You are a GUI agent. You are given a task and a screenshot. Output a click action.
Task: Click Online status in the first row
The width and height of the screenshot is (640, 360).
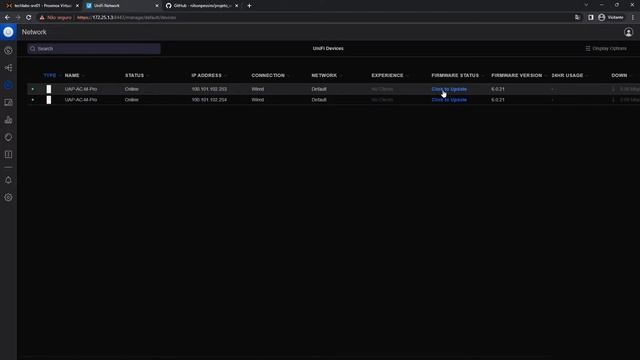tap(131, 89)
